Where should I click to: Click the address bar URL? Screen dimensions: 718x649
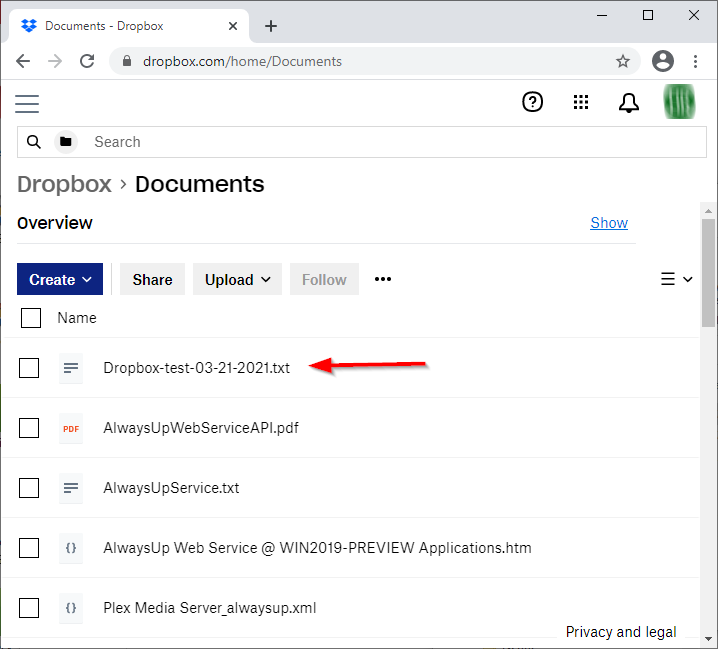tap(242, 61)
